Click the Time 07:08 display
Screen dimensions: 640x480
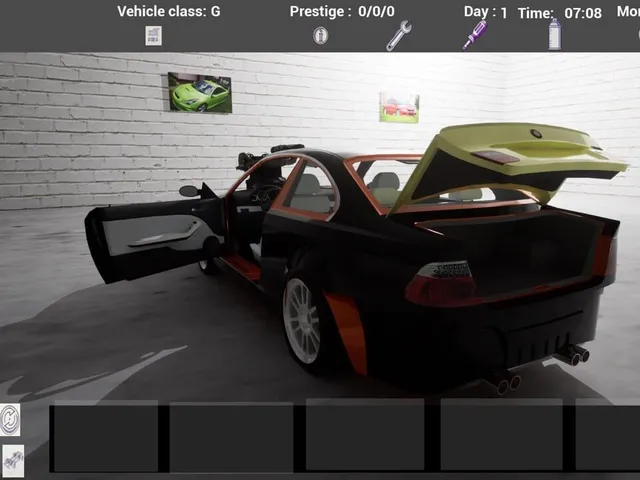tap(560, 13)
